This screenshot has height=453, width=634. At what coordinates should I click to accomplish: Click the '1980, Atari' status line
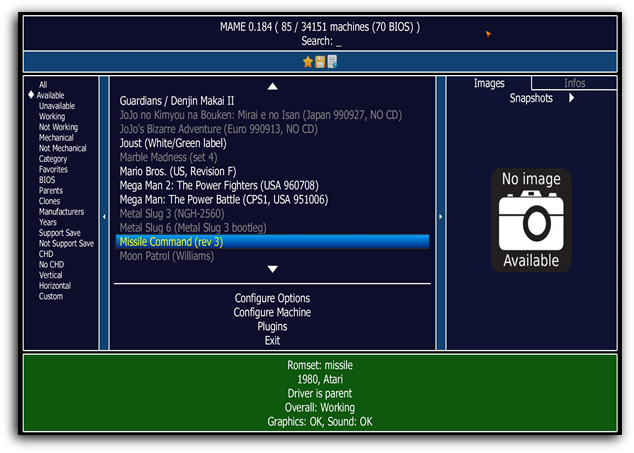[x=320, y=379]
